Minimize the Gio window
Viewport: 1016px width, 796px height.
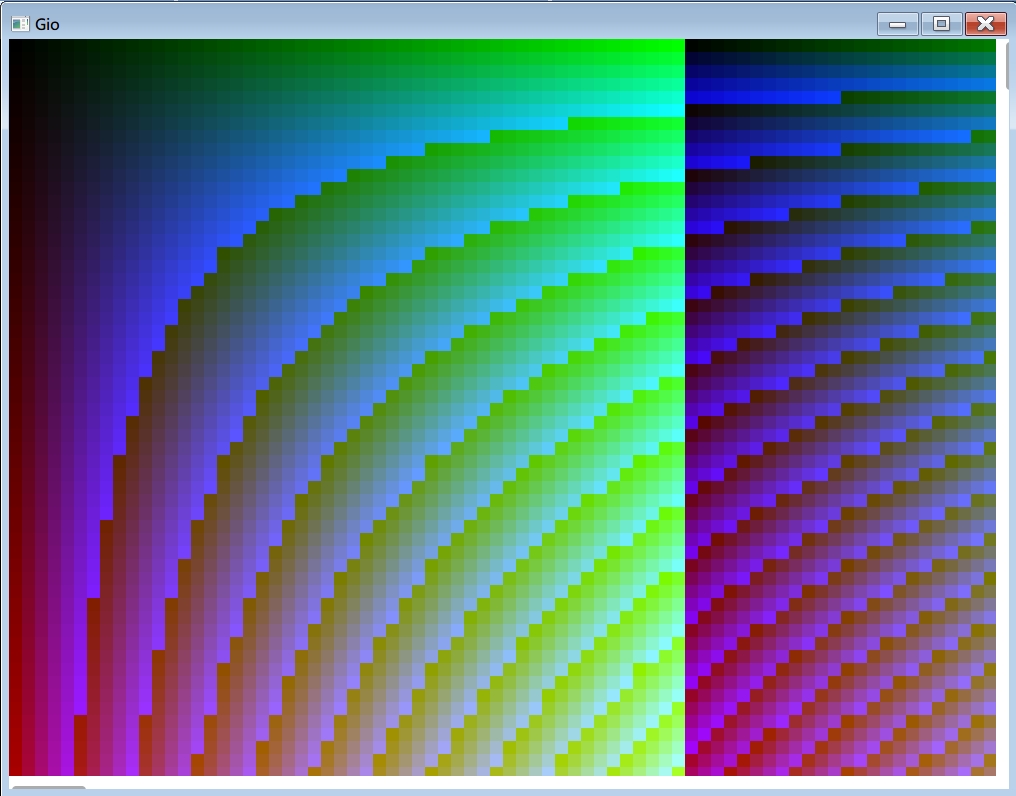897,24
